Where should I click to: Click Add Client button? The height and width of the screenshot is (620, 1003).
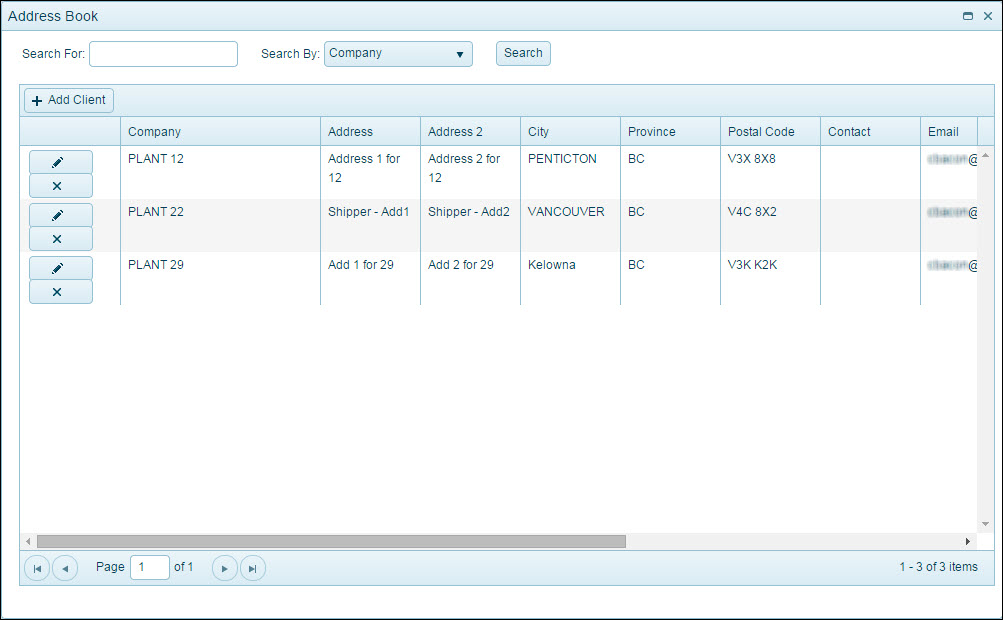pos(69,100)
